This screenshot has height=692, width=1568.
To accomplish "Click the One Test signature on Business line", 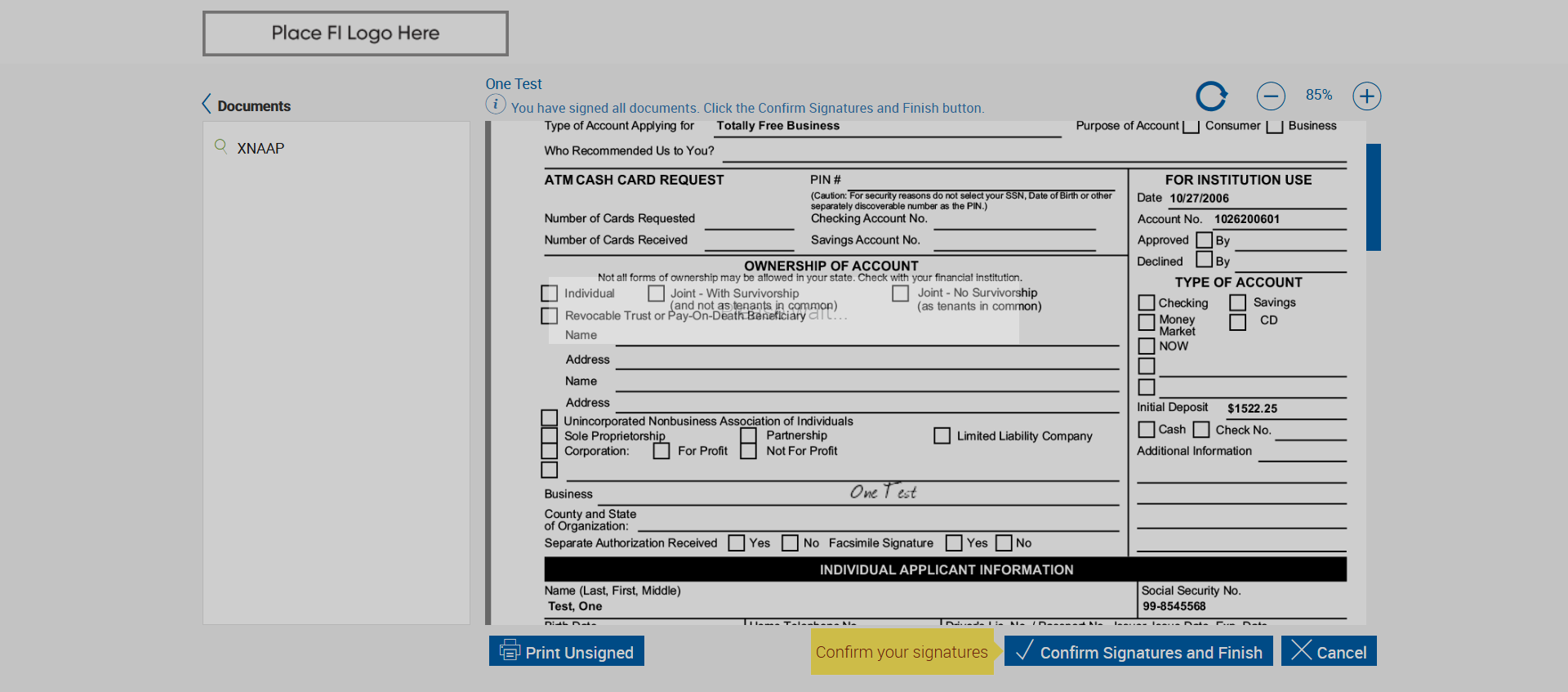I will click(883, 491).
